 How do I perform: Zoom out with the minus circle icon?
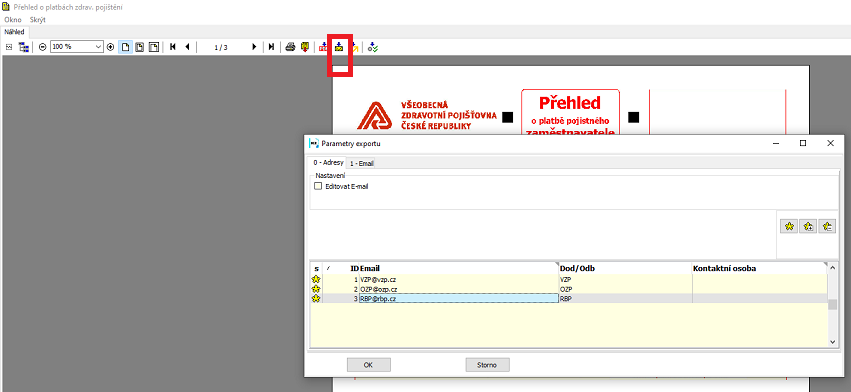pos(42,47)
